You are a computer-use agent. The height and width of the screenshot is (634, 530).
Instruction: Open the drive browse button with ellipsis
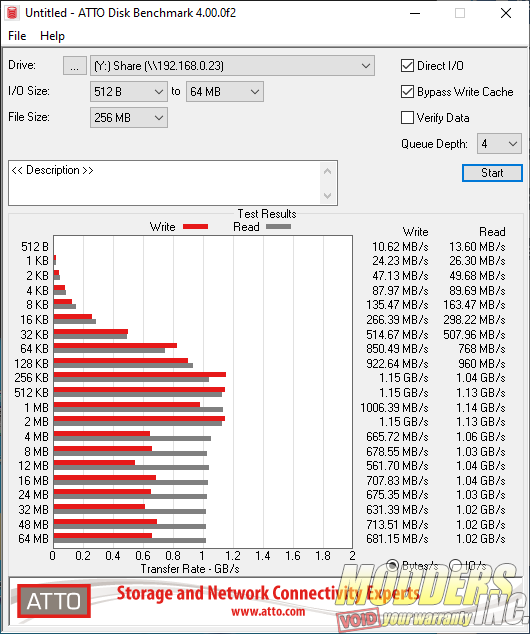[x=75, y=66]
